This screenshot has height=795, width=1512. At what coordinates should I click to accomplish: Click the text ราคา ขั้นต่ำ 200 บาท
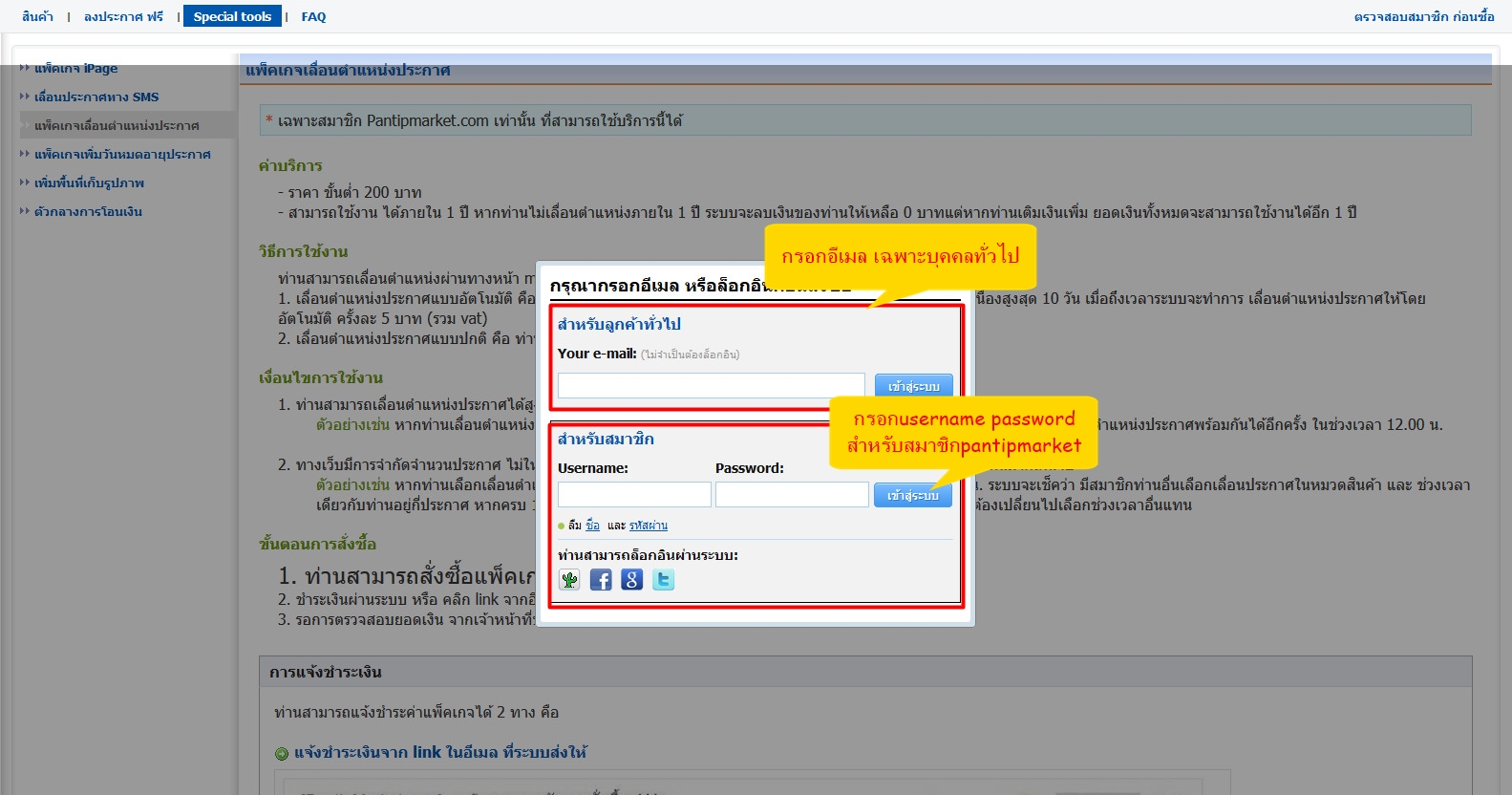pos(354,192)
